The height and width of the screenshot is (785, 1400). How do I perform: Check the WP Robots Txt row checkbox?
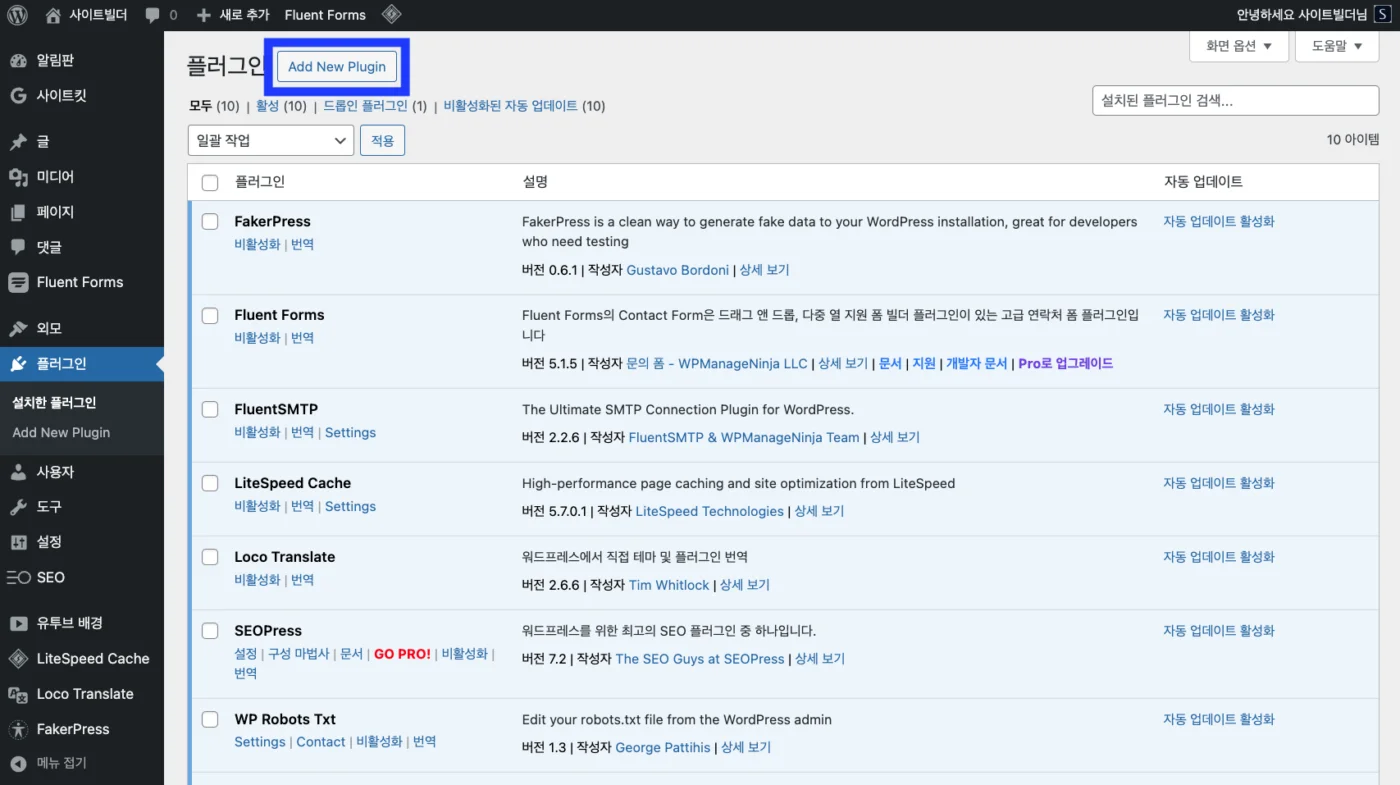[210, 719]
